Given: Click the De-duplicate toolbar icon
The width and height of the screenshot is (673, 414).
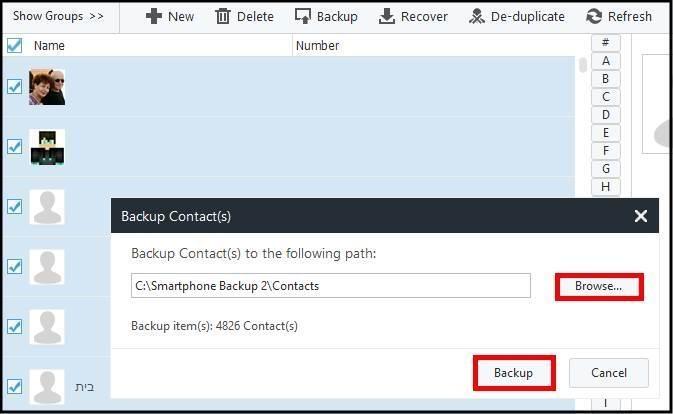Looking at the screenshot, I should (477, 16).
